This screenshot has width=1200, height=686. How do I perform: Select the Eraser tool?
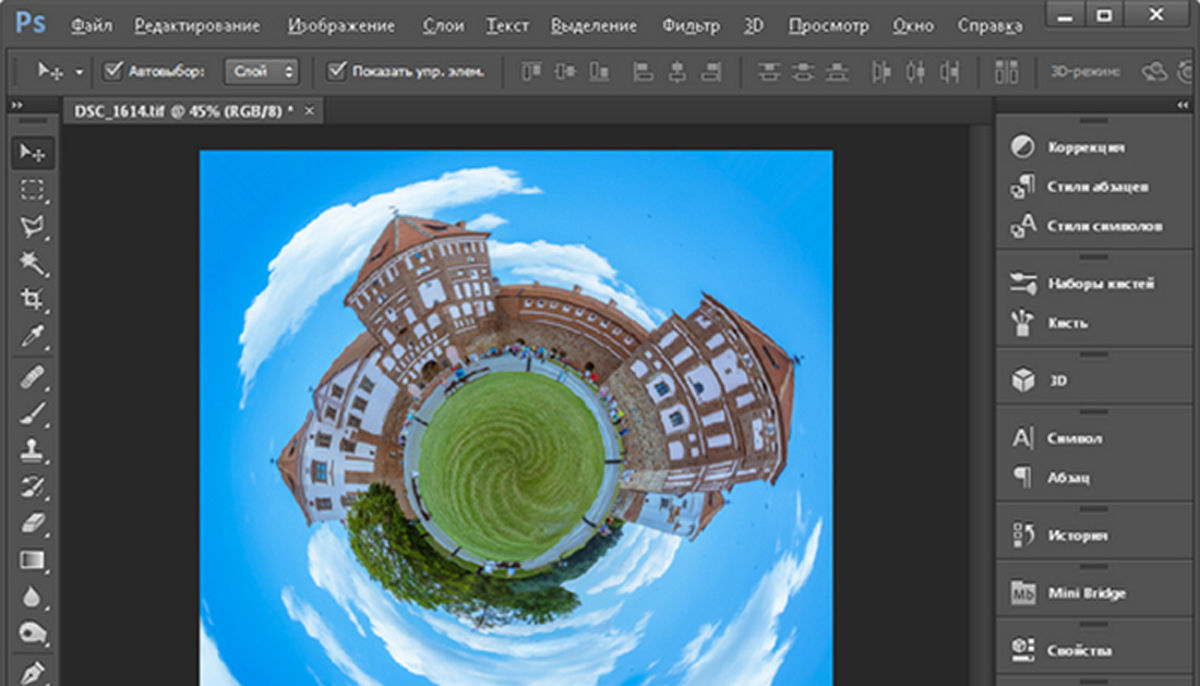(33, 523)
